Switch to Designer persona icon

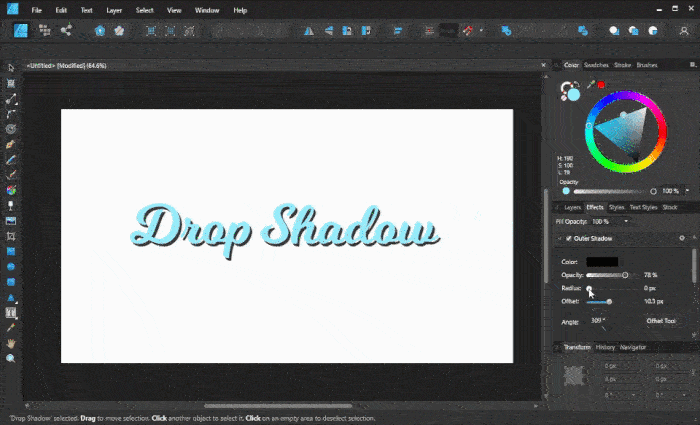click(x=21, y=30)
